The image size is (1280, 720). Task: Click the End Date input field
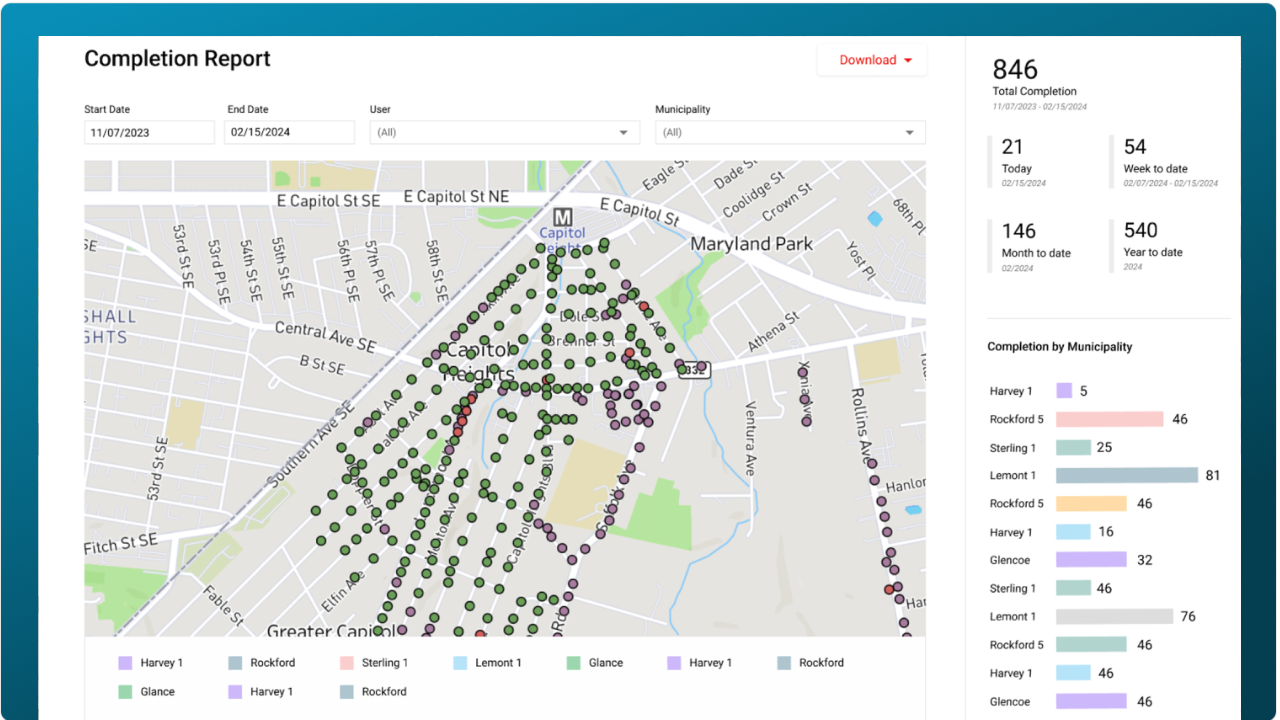point(289,132)
